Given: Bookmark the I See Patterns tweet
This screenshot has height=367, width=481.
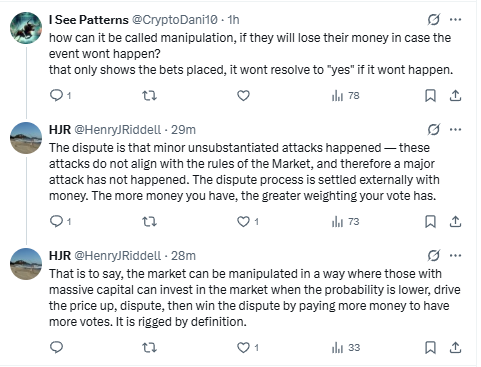Looking at the screenshot, I should click(430, 96).
